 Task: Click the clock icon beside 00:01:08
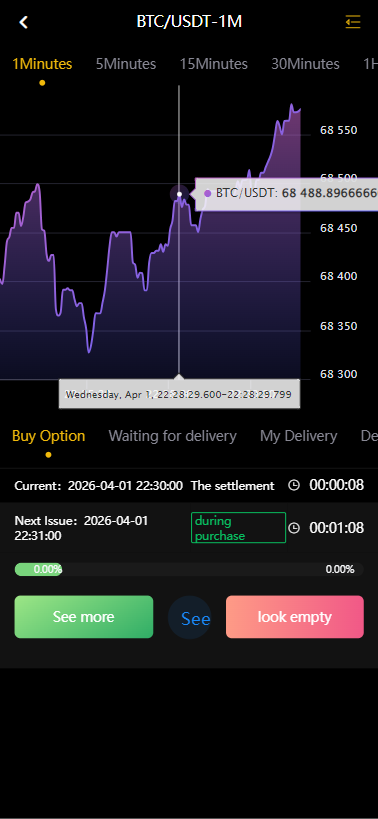point(294,528)
